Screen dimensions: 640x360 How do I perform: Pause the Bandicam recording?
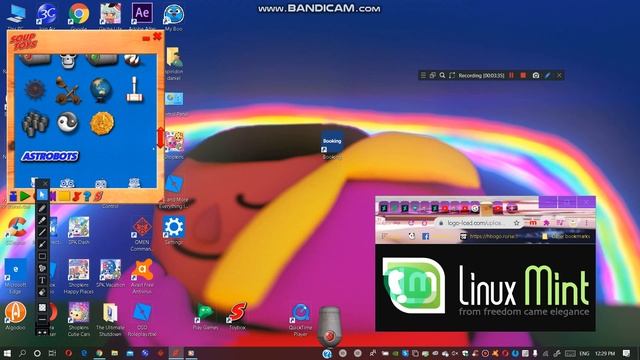511,75
